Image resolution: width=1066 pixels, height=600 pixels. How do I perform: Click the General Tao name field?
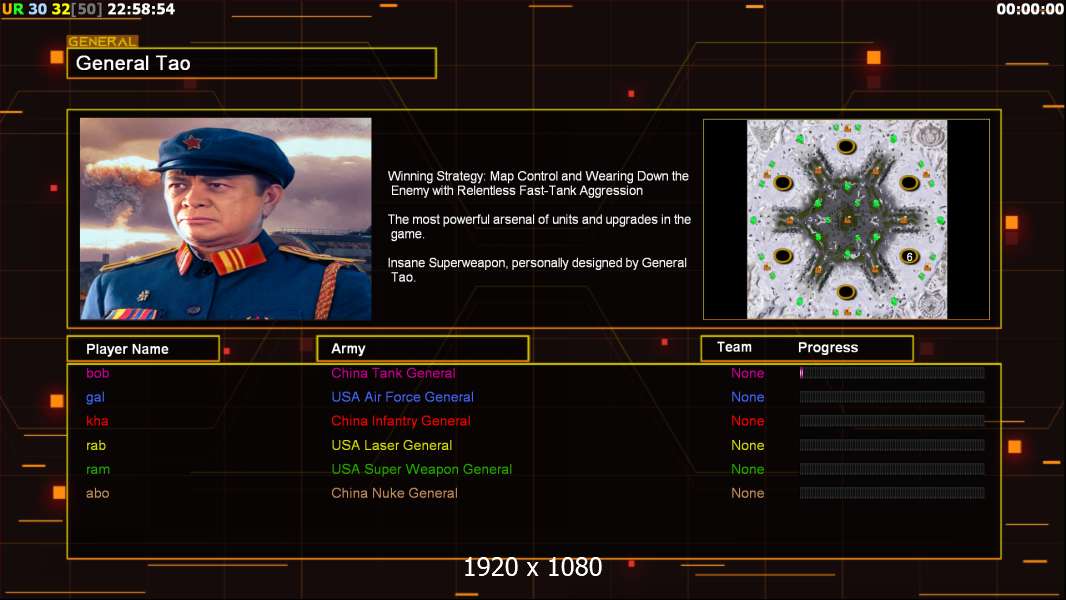point(252,63)
